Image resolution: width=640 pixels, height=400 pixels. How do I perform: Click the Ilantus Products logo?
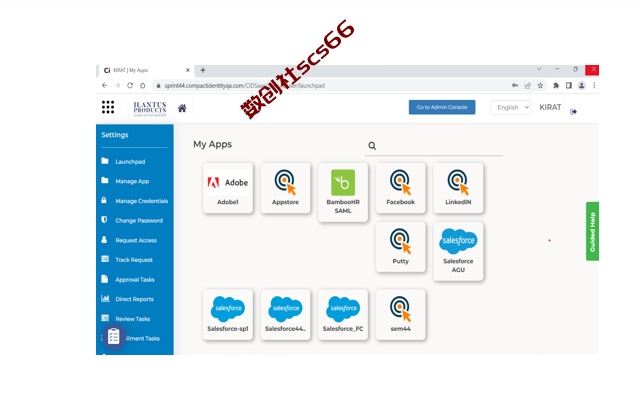coord(150,108)
